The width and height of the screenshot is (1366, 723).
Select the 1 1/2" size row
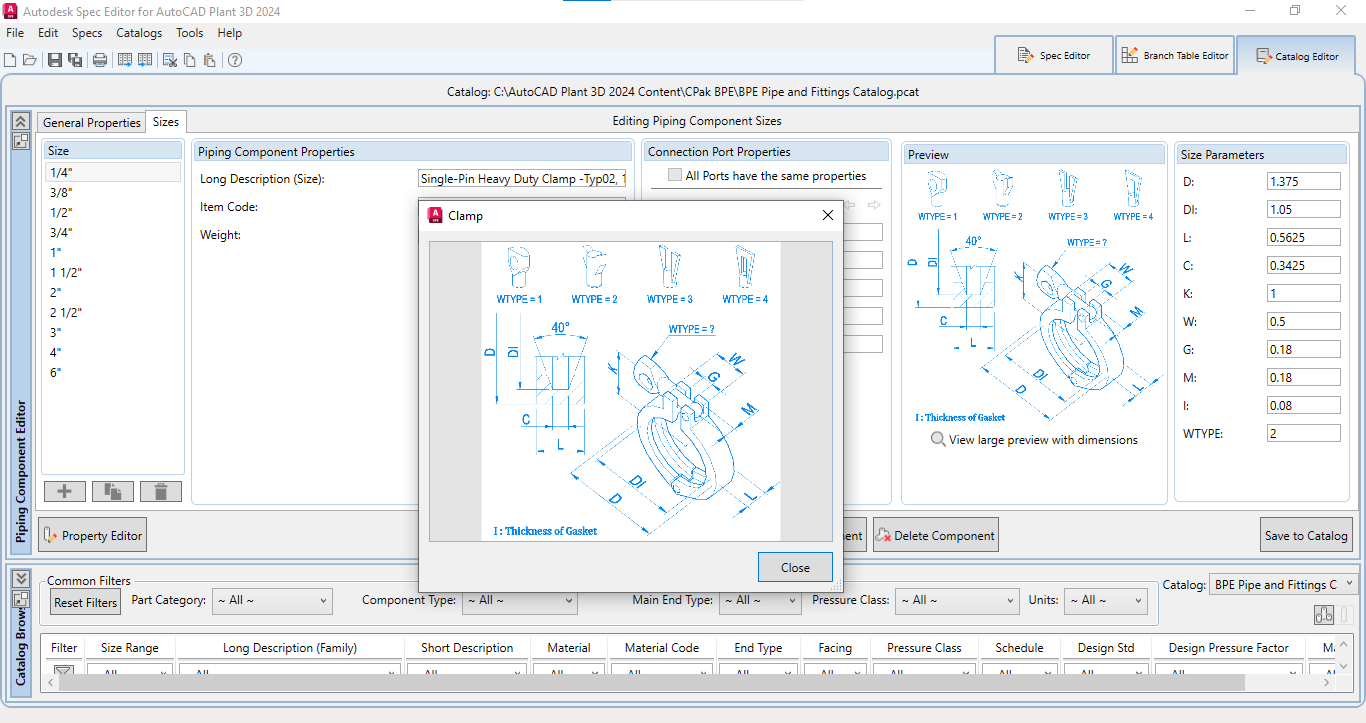[x=113, y=272]
